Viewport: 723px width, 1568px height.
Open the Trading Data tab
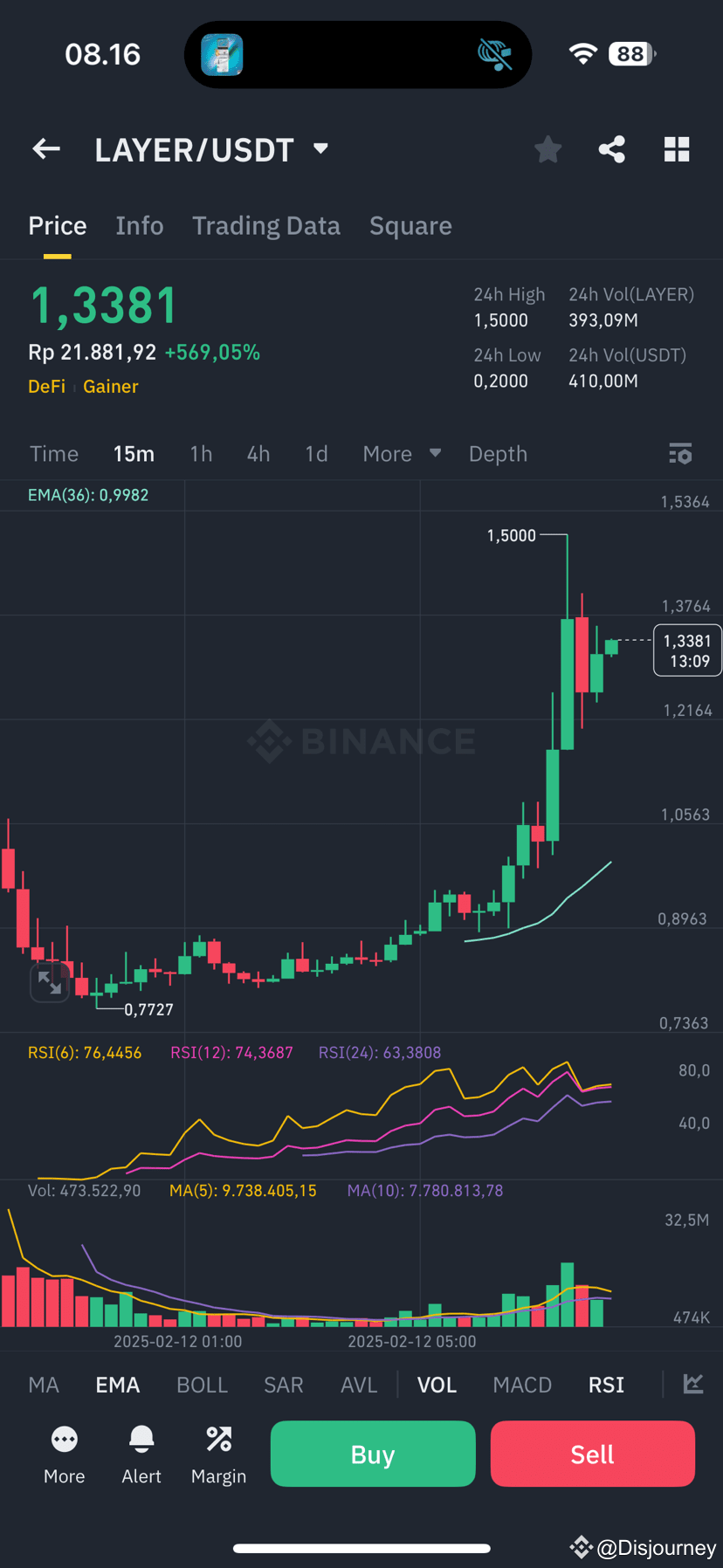pos(266,226)
